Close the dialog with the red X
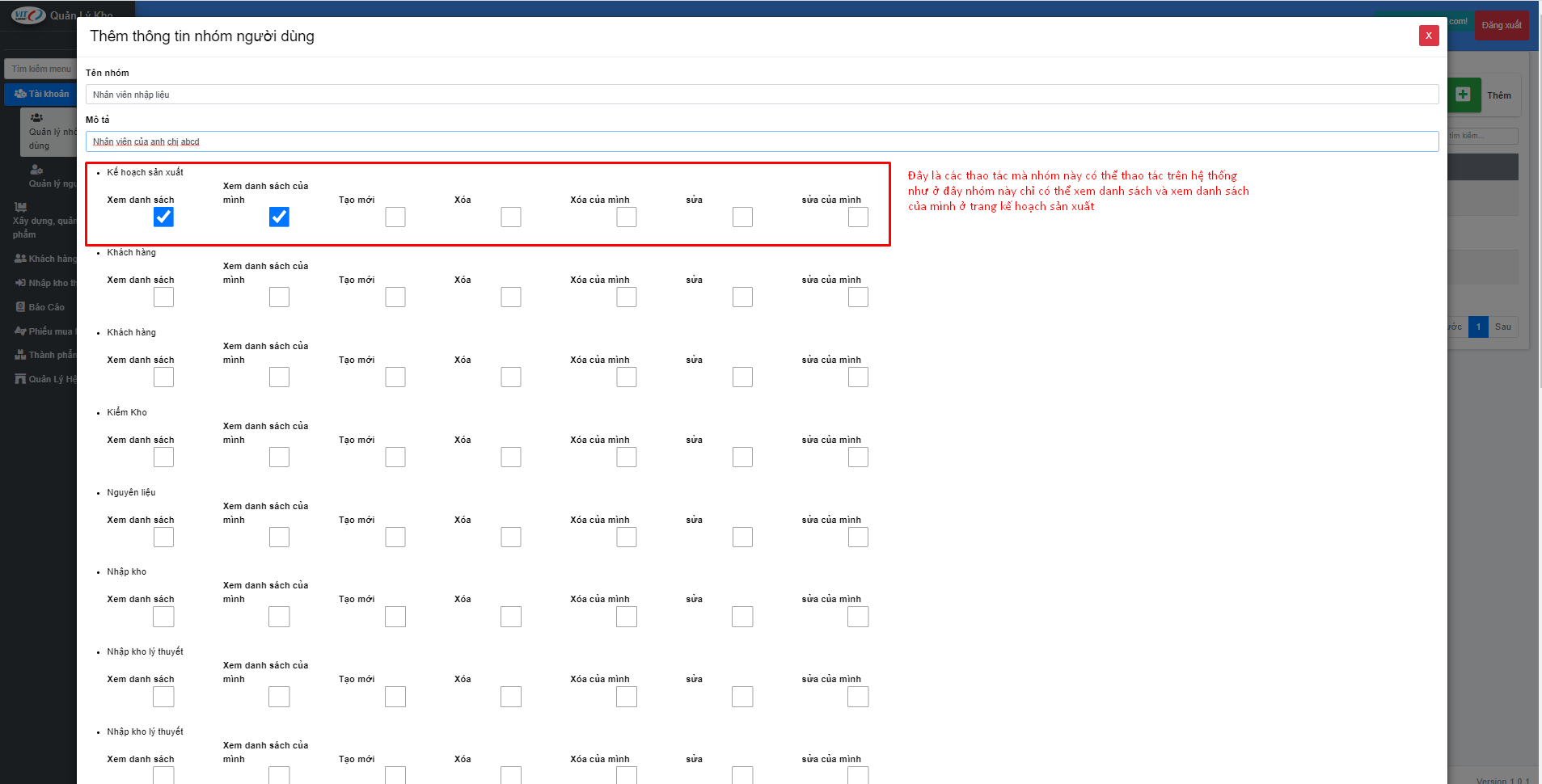This screenshot has height=784, width=1542. (1429, 36)
